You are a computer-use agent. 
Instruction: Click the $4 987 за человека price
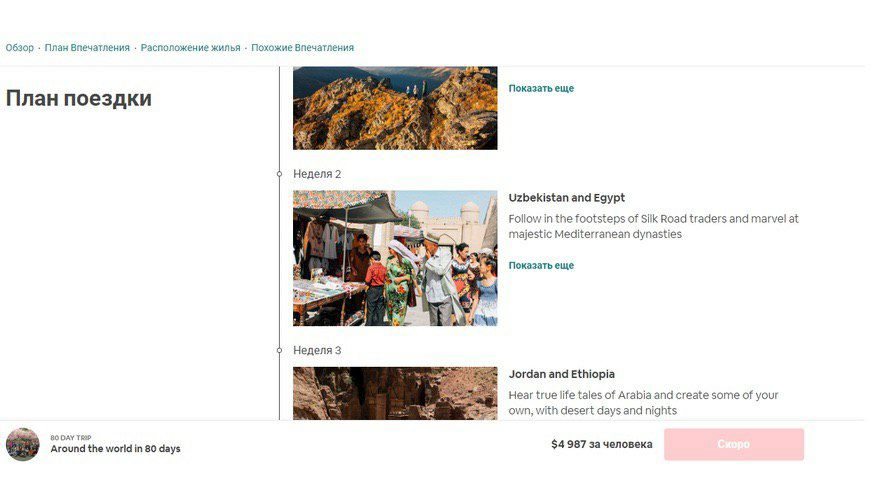coord(602,444)
